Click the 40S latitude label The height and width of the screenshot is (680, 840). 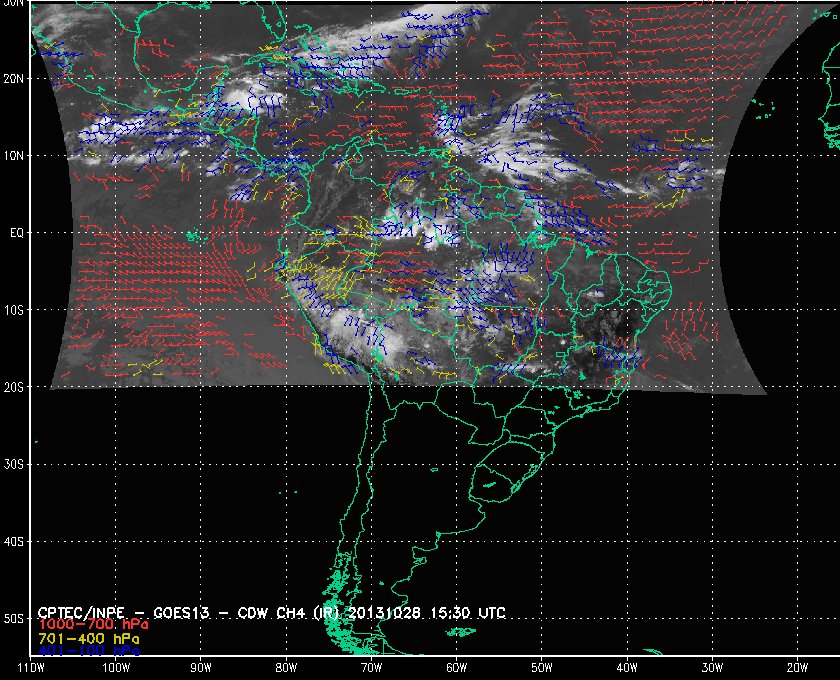[14, 542]
